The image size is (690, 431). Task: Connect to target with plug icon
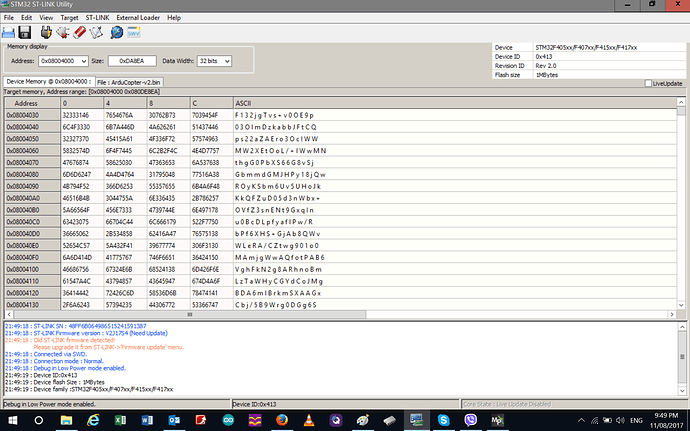point(46,33)
